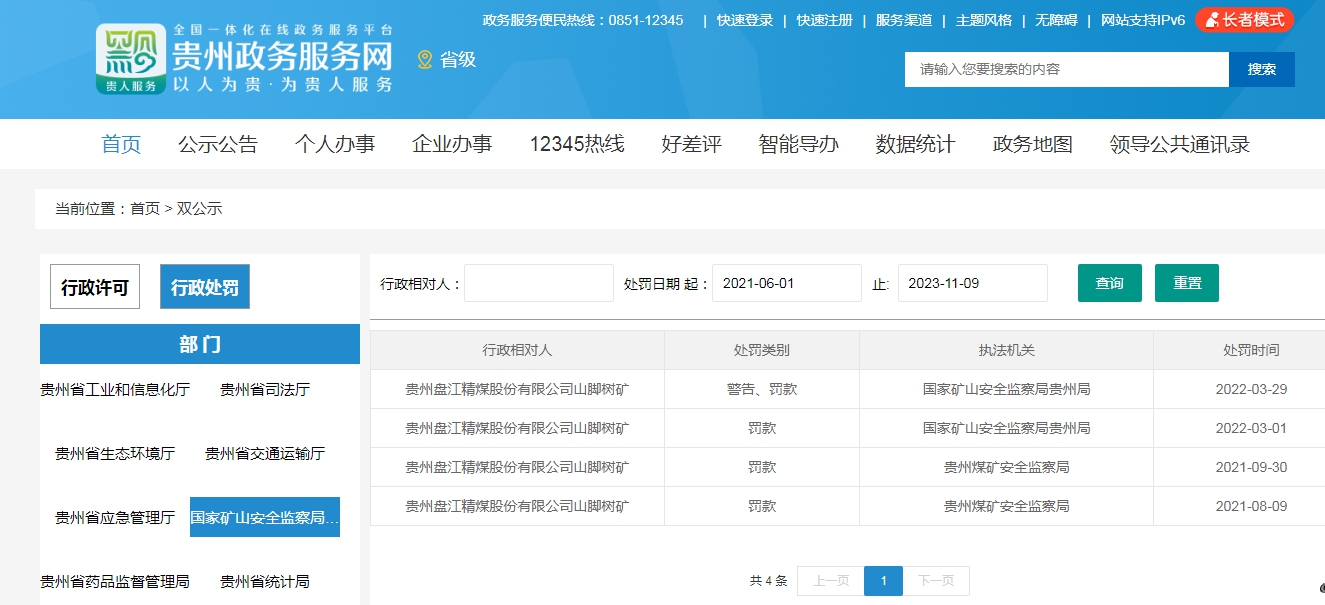Select the 行政处罚 tab

pyautogui.click(x=205, y=288)
